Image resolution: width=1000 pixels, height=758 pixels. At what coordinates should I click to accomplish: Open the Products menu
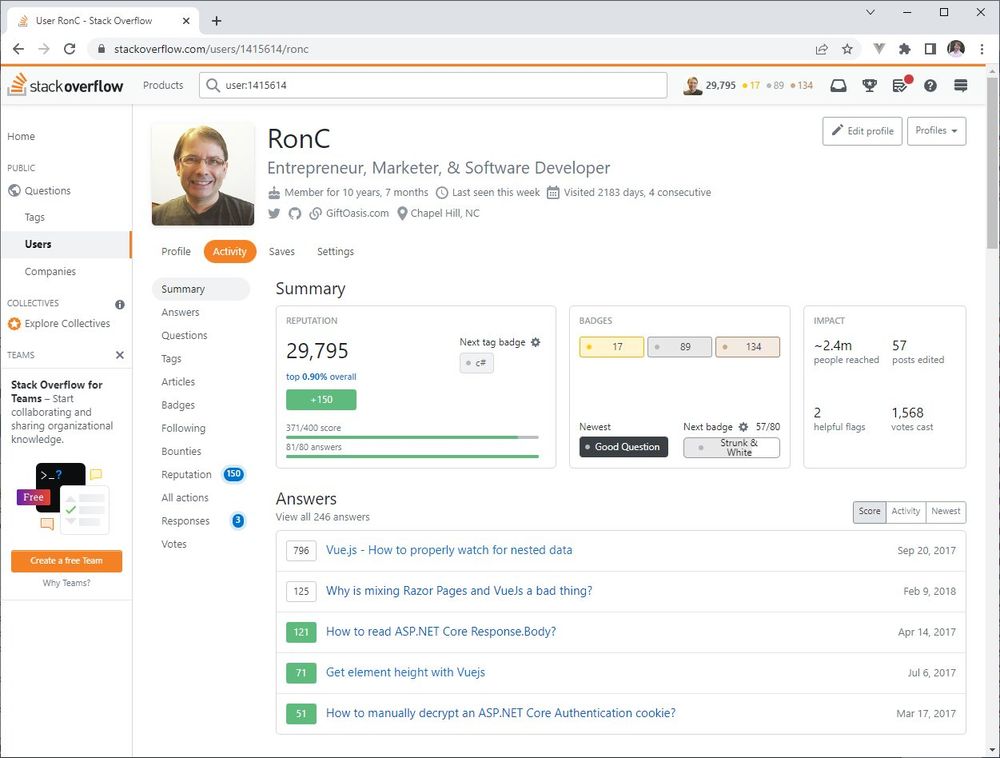(163, 85)
